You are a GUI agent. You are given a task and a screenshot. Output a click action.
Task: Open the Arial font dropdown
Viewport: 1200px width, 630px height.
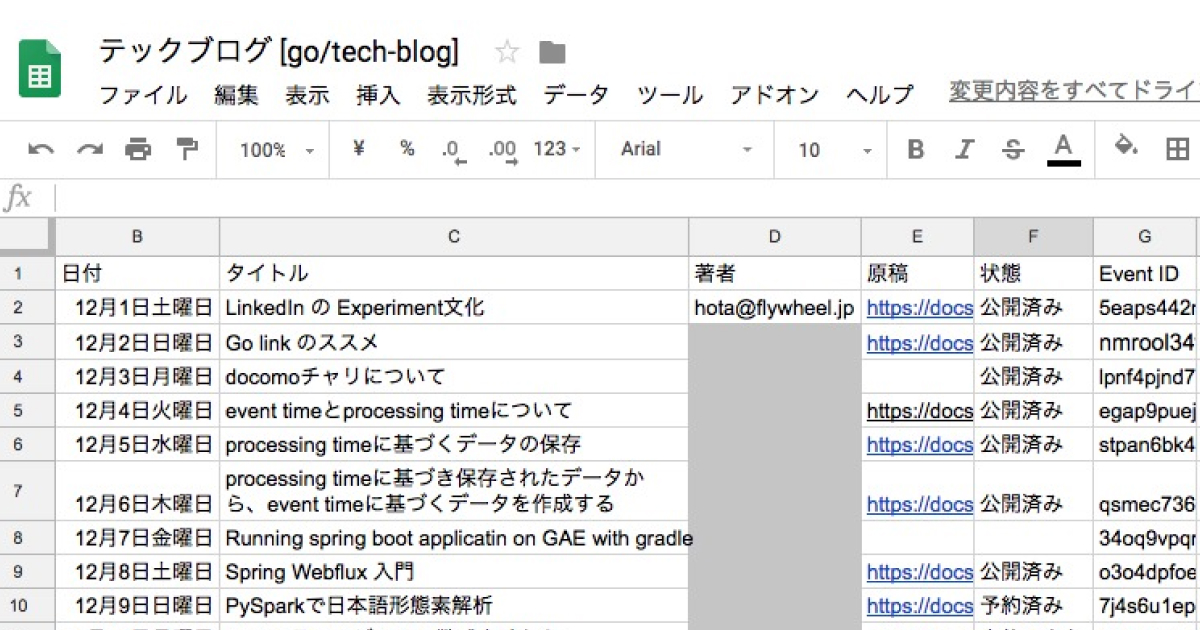(x=686, y=150)
